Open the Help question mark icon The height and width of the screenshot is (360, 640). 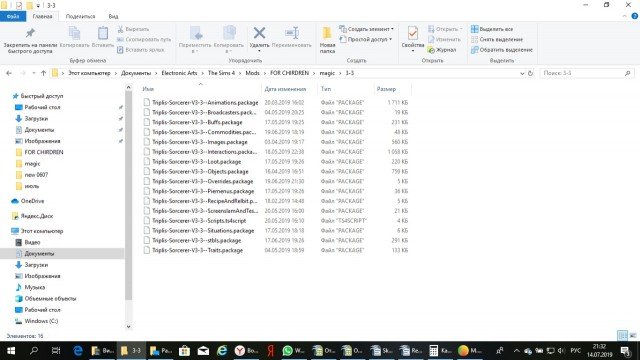(x=634, y=16)
